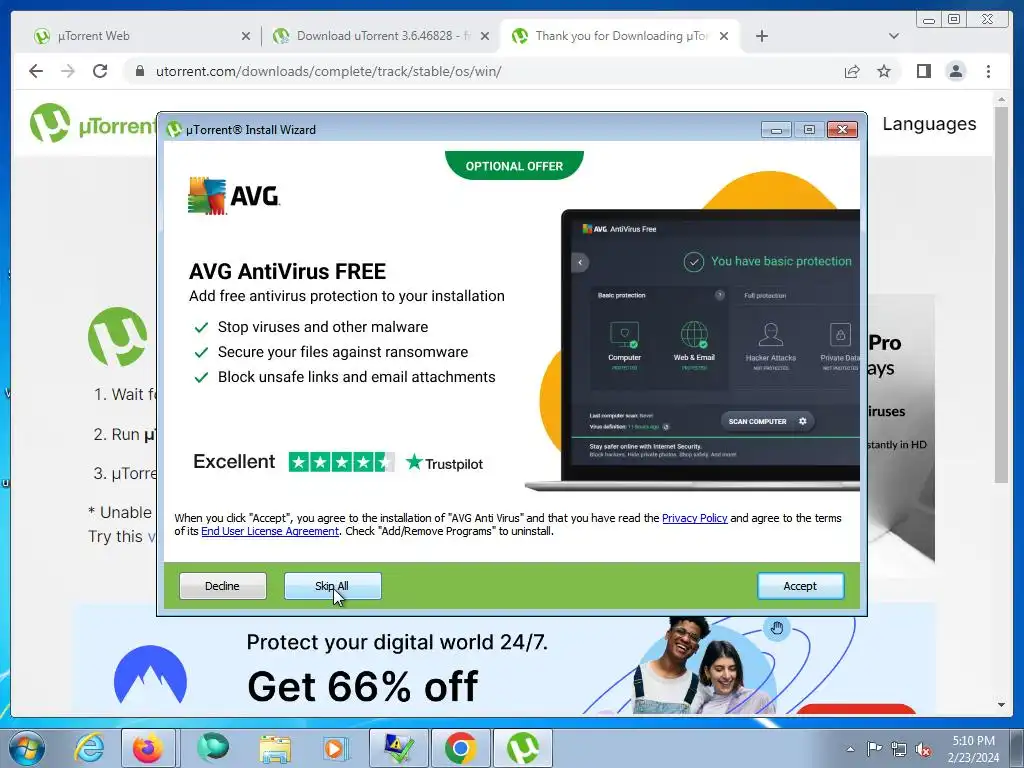Close the µTorrent Install Wizard
The height and width of the screenshot is (768, 1024).
click(x=842, y=130)
